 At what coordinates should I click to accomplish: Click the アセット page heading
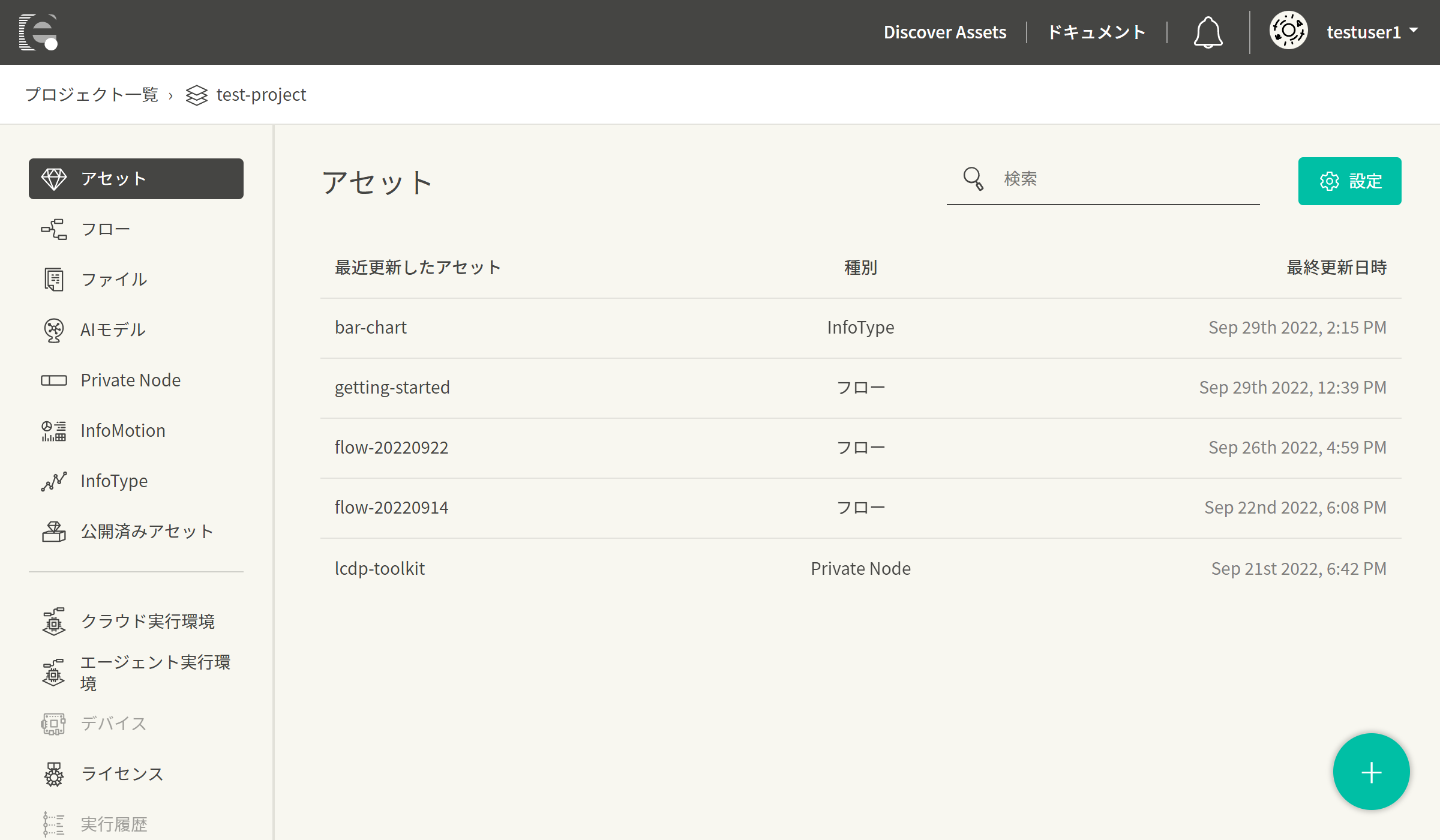click(377, 182)
